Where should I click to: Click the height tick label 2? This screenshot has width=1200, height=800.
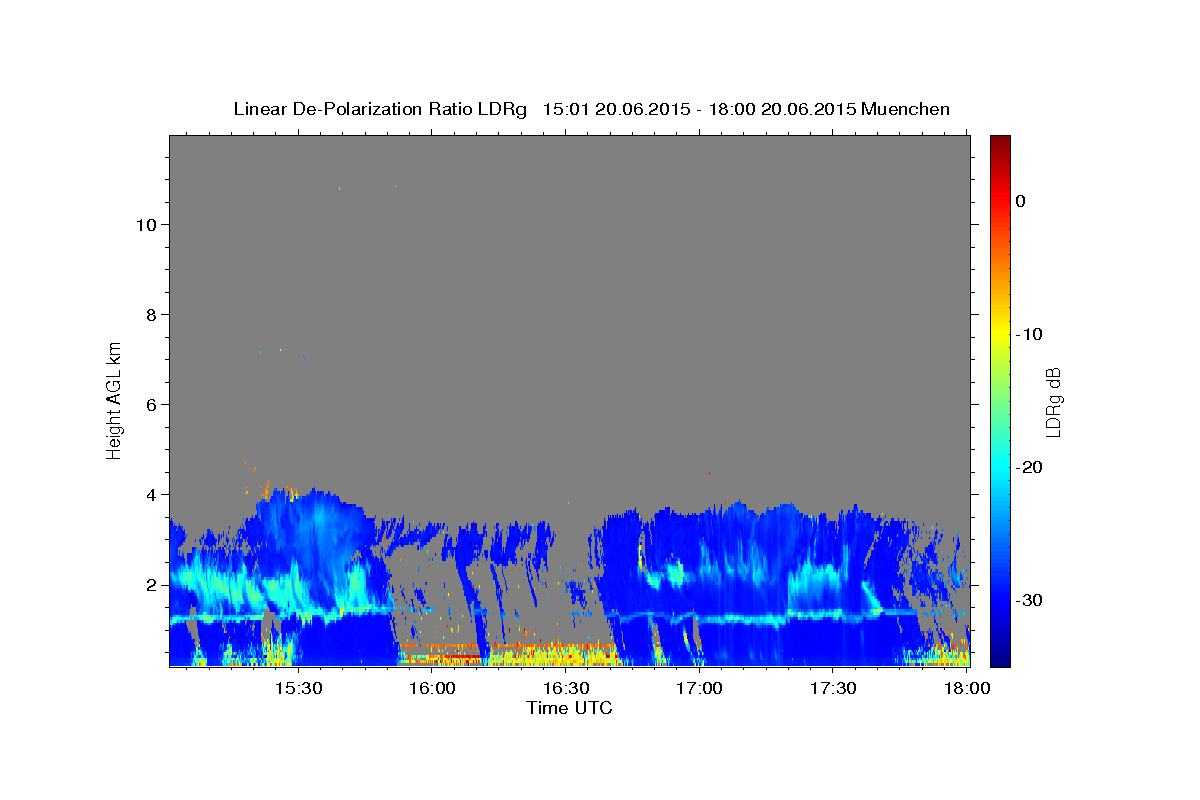tap(151, 584)
